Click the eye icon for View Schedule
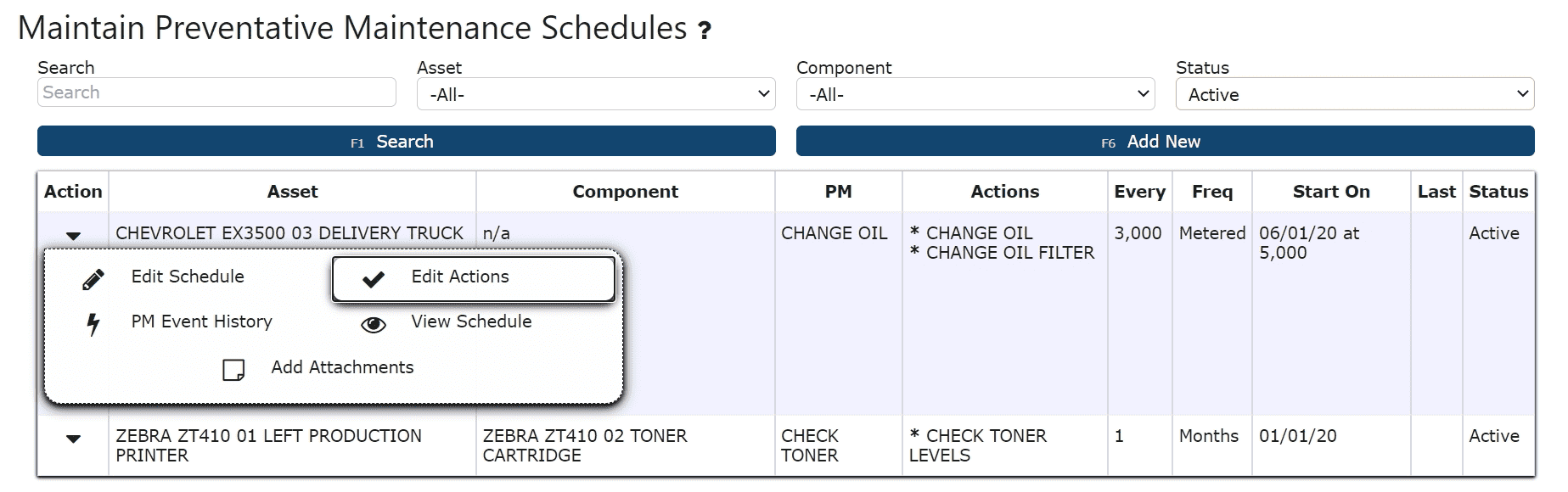The width and height of the screenshot is (1568, 492). click(x=374, y=325)
